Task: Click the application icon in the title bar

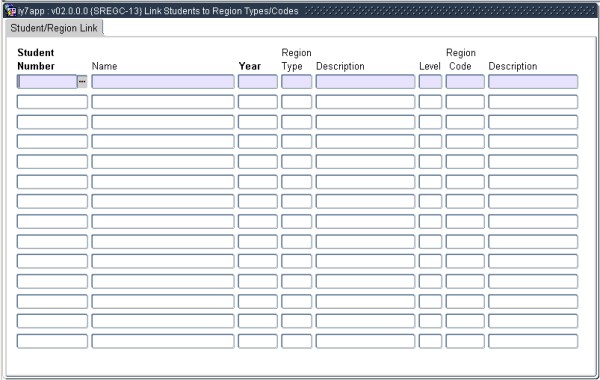Action: [x=10, y=10]
